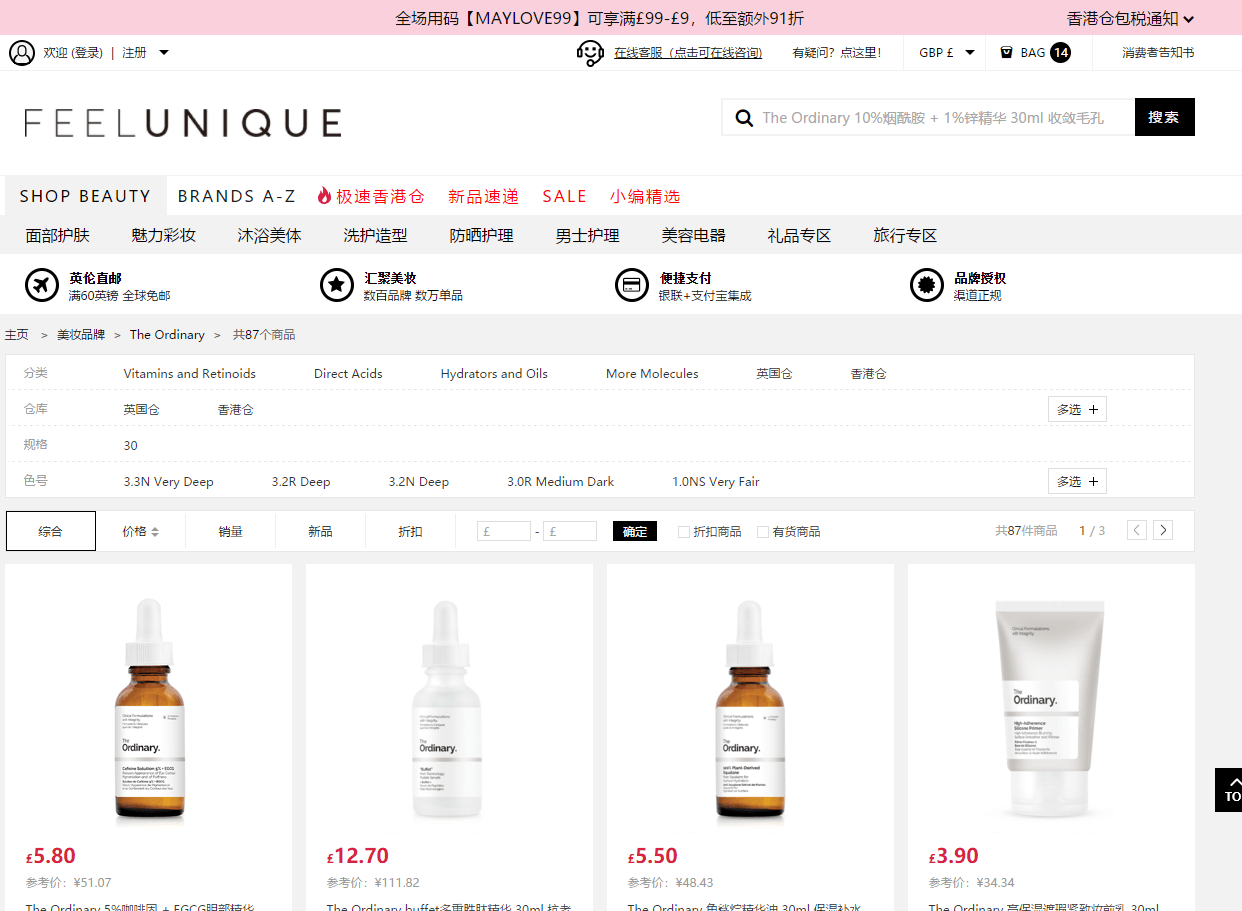Image resolution: width=1242 pixels, height=911 pixels.
Task: Click the airplane icon for 英伦直邮
Action: click(x=42, y=285)
